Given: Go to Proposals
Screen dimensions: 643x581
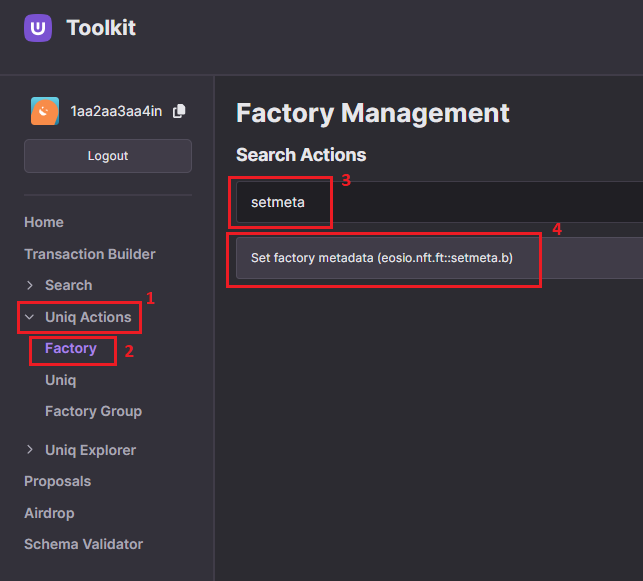Looking at the screenshot, I should coord(57,481).
